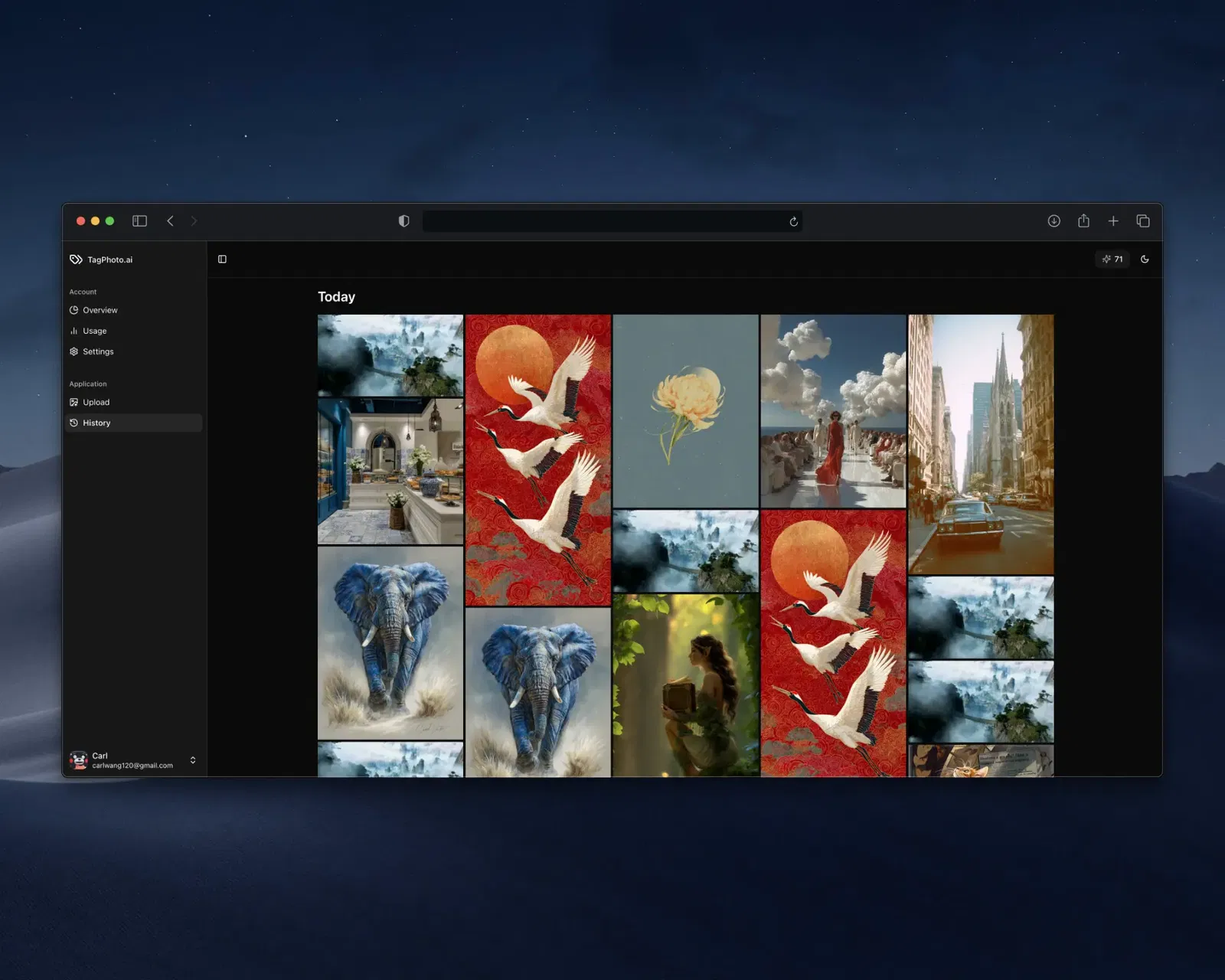The height and width of the screenshot is (980, 1225).
Task: Add a new browser tab
Action: 1113,221
